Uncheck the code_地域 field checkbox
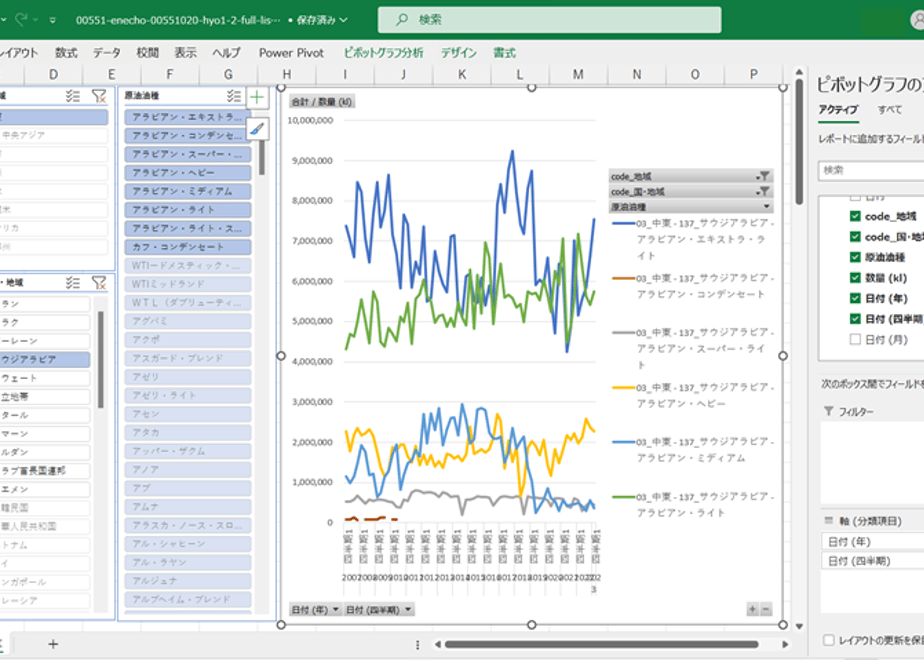 tap(855, 216)
